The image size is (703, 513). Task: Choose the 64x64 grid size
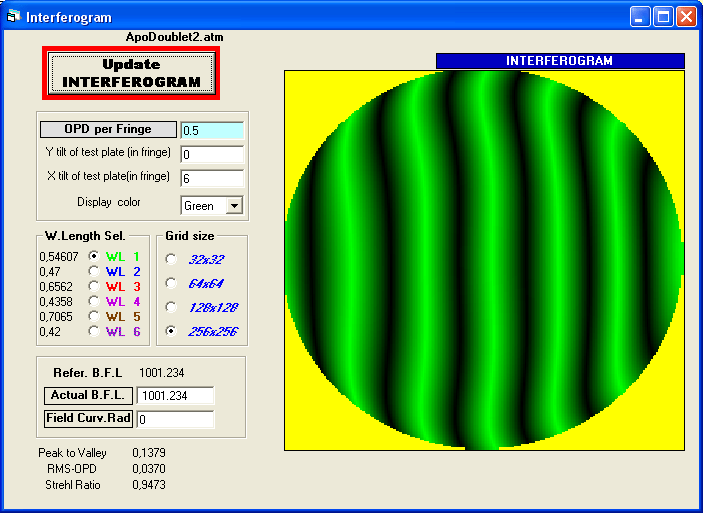(x=171, y=283)
